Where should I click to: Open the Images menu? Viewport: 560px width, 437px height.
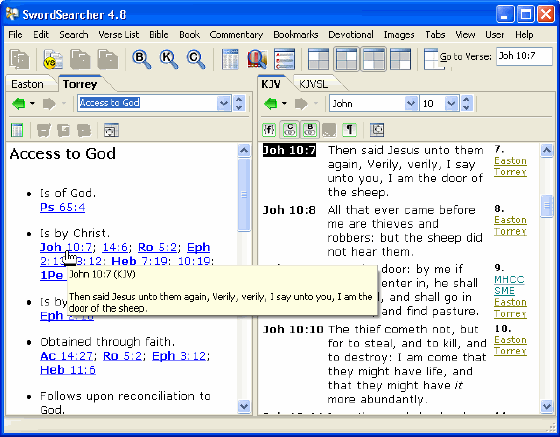coord(399,35)
